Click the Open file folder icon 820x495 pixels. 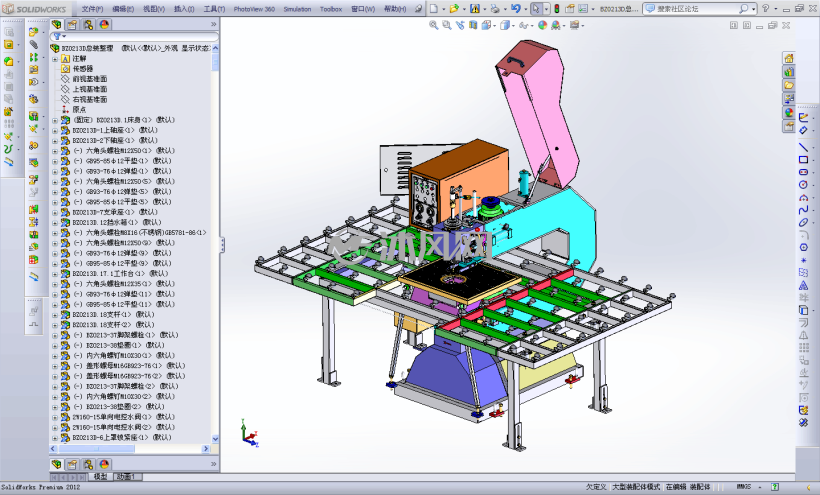pyautogui.click(x=454, y=8)
